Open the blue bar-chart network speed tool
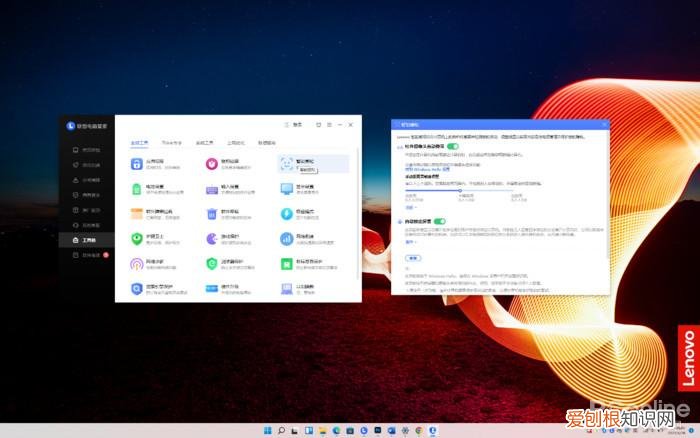Image resolution: width=700 pixels, height=438 pixels. coord(287,238)
